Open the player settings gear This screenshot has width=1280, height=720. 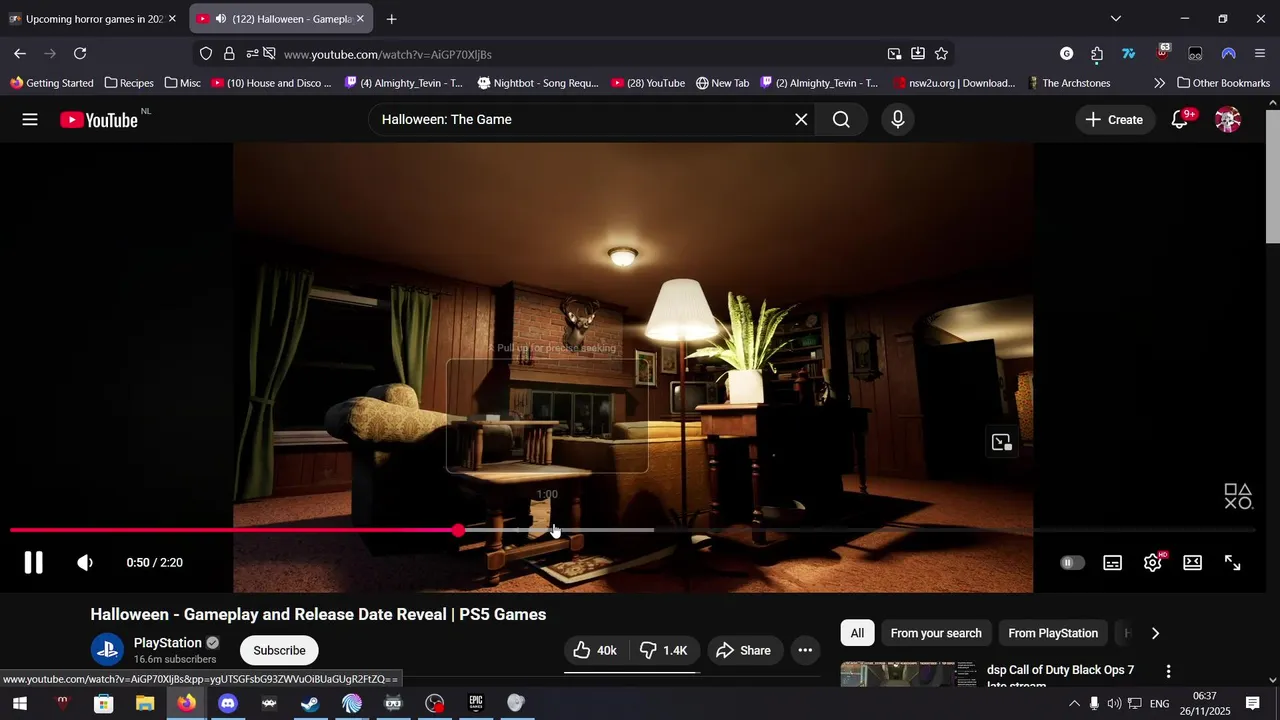pyautogui.click(x=1153, y=563)
